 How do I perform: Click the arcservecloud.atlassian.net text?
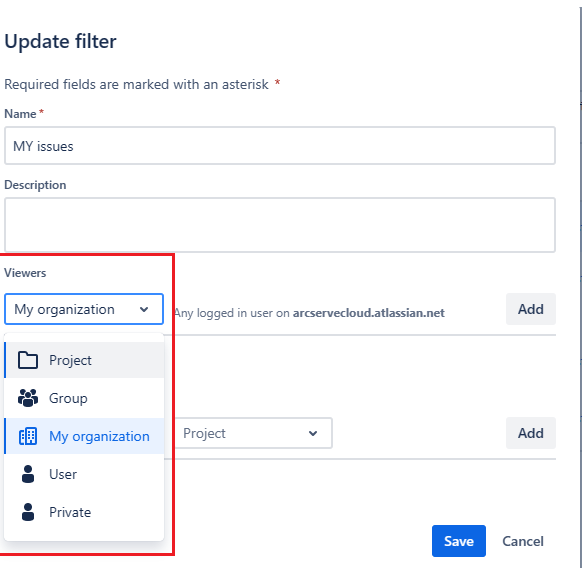pos(369,313)
